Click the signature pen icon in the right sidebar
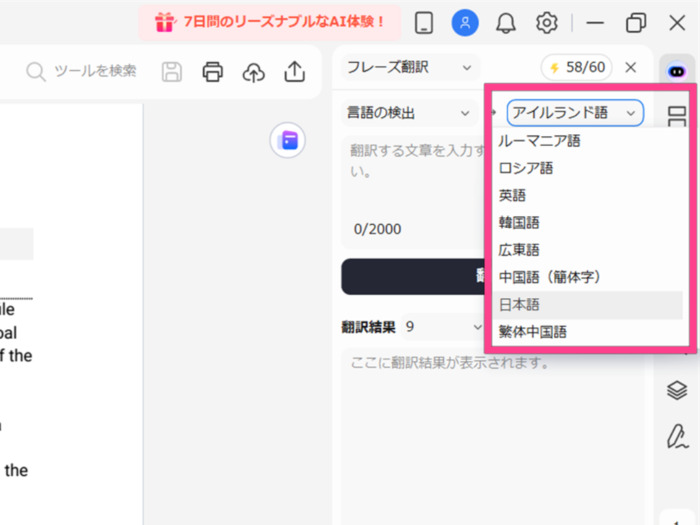Screen dimensions: 700x525 pyautogui.click(x=677, y=436)
